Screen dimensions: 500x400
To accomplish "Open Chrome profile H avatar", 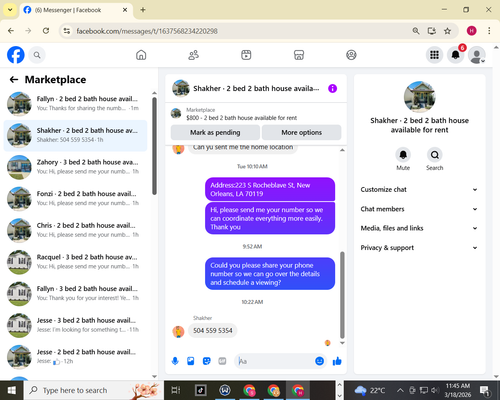I will click(471, 31).
